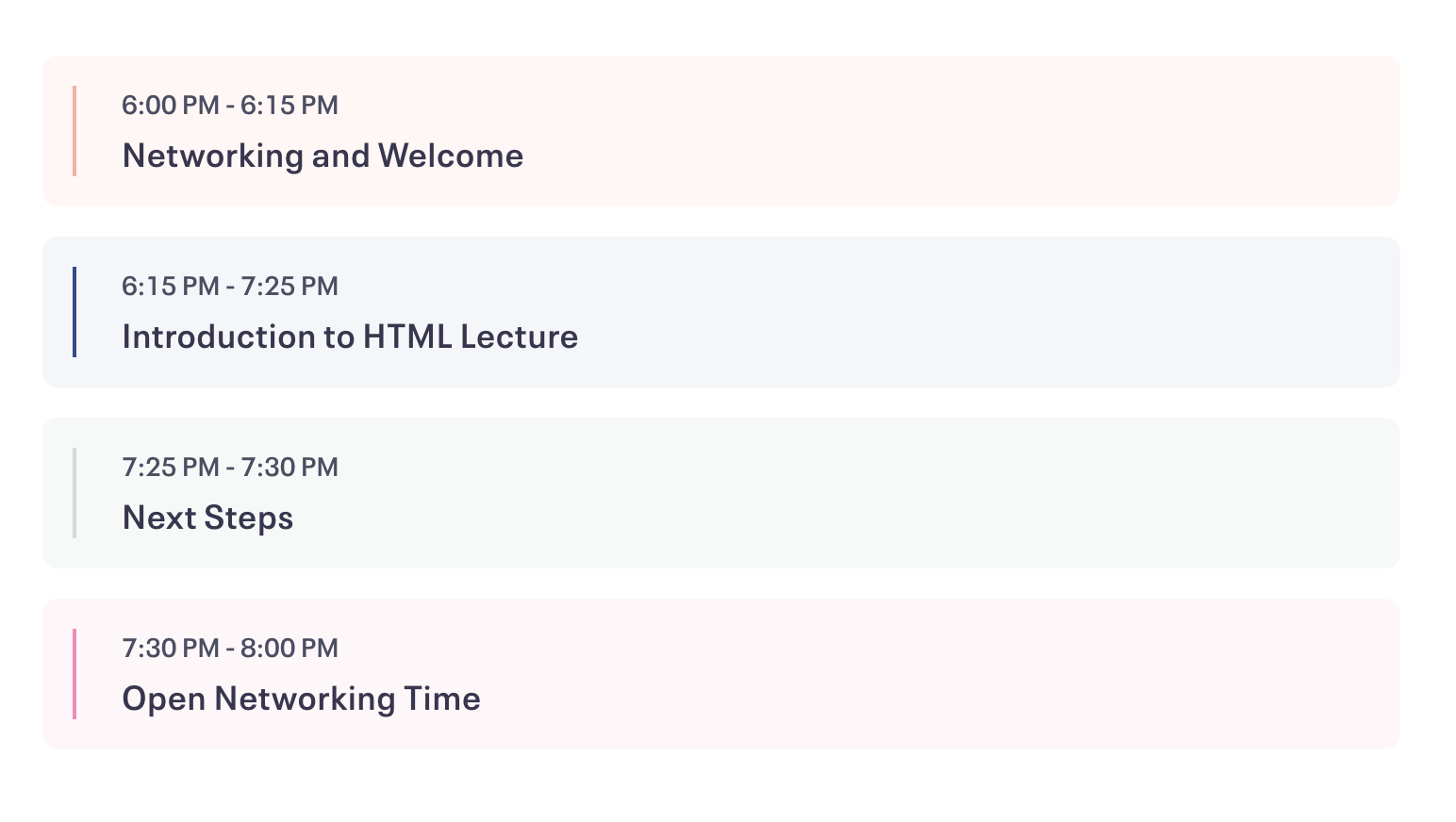
Task: Click the dark blue accent bar beside HTML Lecture
Action: pyautogui.click(x=74, y=312)
